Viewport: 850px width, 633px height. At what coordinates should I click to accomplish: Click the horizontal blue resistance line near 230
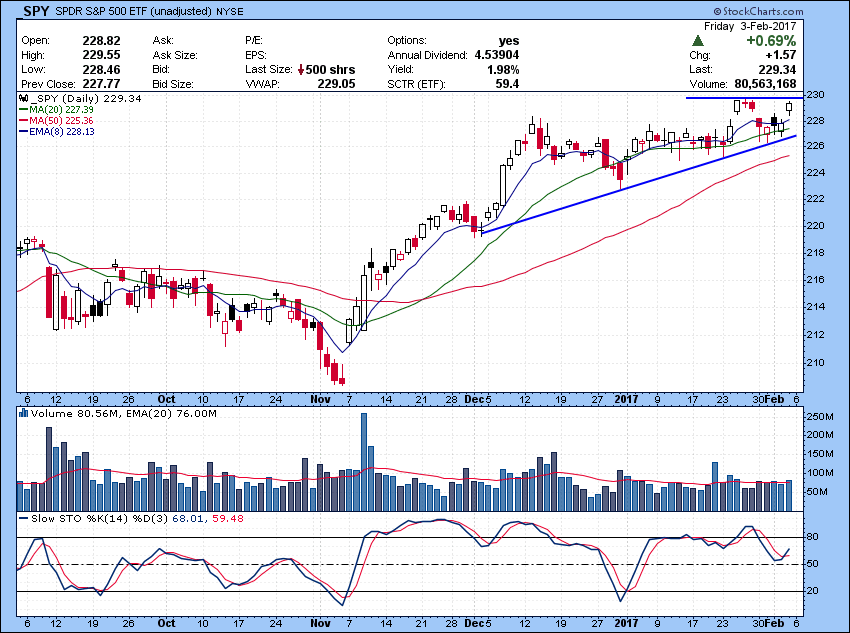[x=745, y=98]
